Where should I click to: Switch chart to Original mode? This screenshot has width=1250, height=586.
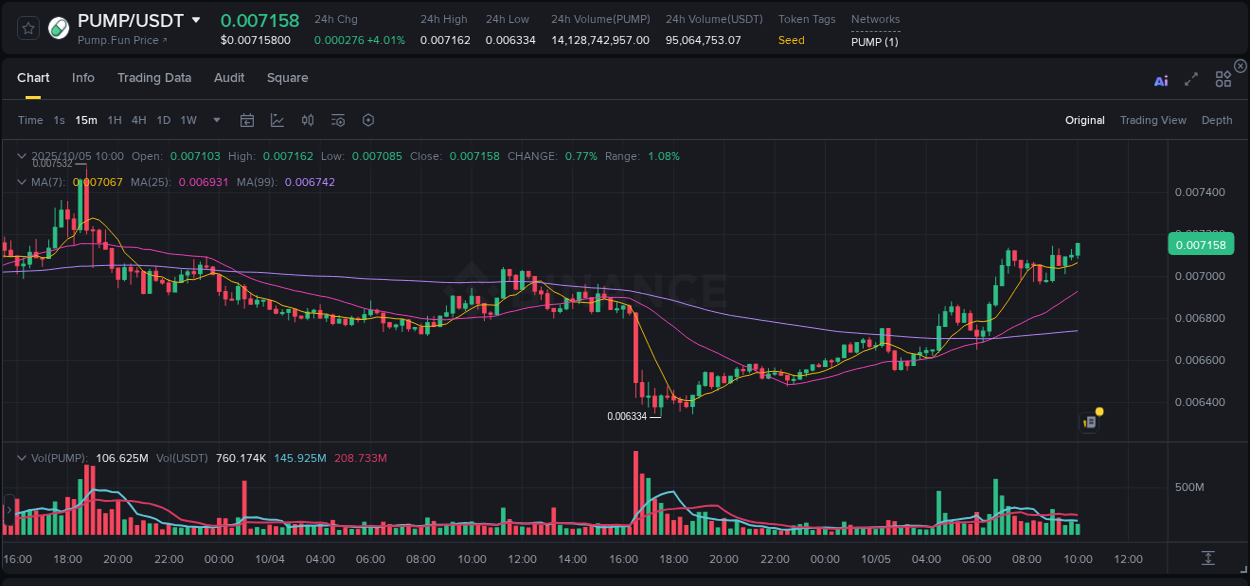tap(1085, 120)
